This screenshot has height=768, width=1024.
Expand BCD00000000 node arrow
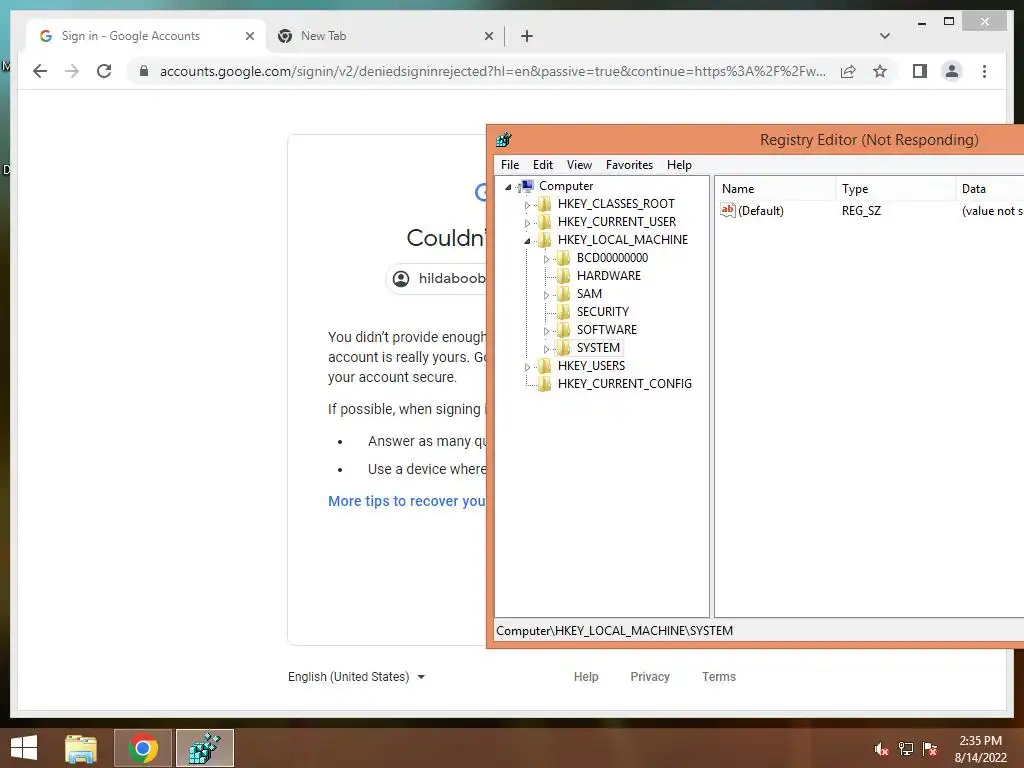click(546, 259)
